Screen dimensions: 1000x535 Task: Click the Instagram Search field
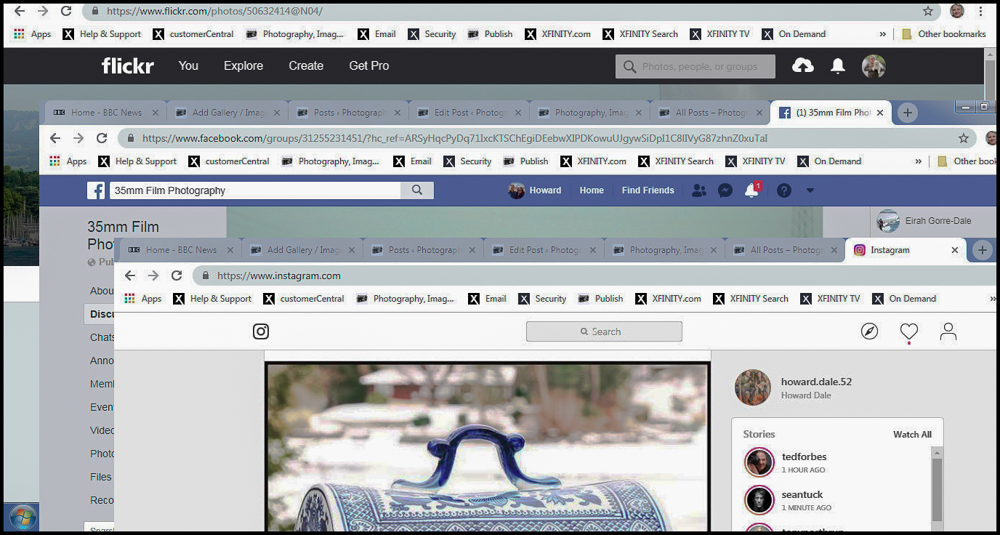coord(604,332)
